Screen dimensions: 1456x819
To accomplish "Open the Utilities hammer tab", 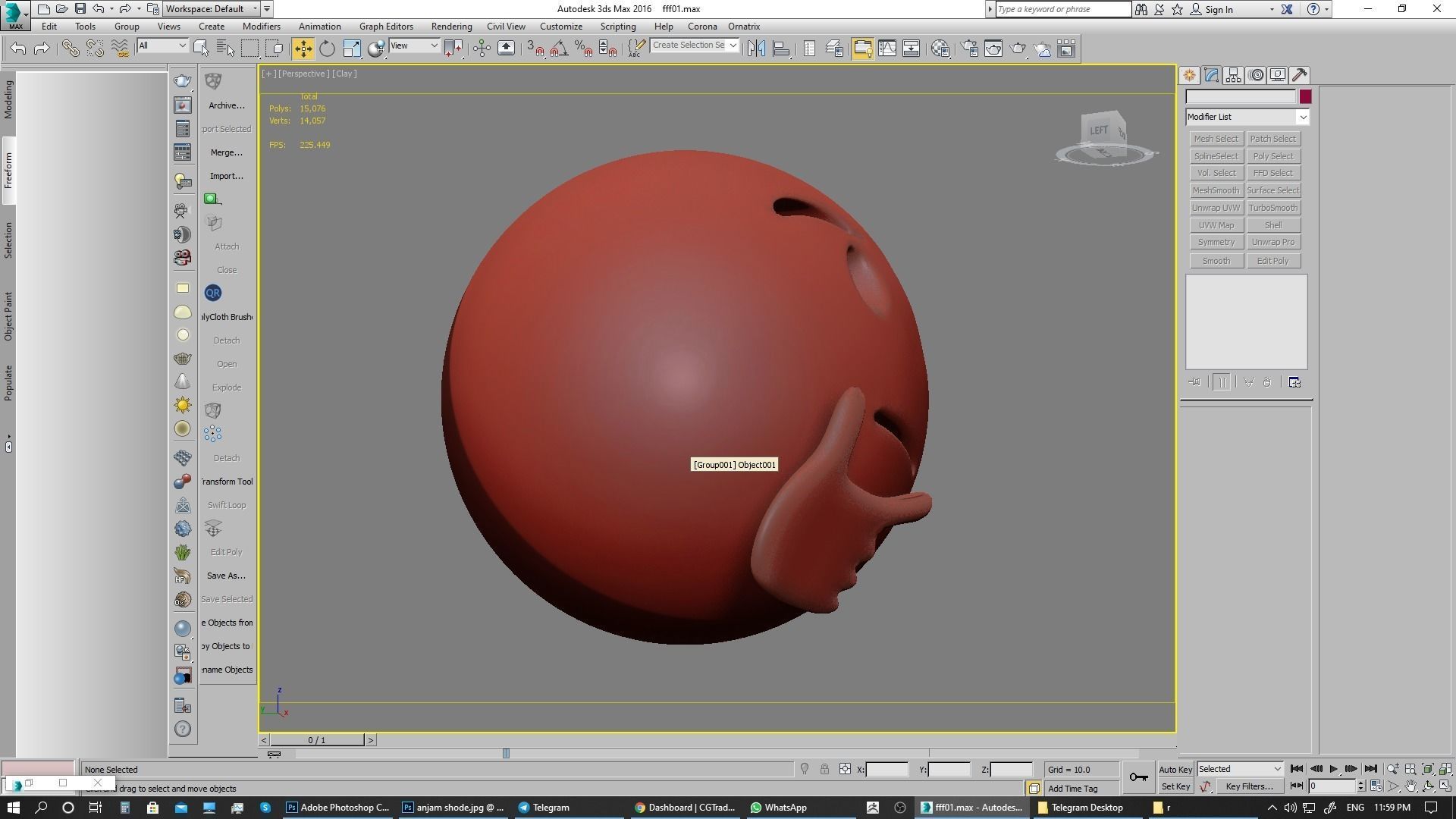I will pos(1300,75).
